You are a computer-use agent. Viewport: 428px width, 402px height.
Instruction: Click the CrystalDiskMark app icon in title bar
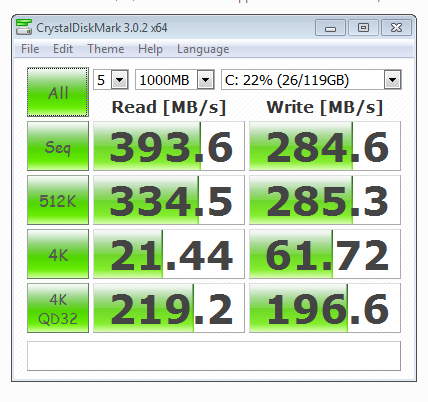click(24, 27)
